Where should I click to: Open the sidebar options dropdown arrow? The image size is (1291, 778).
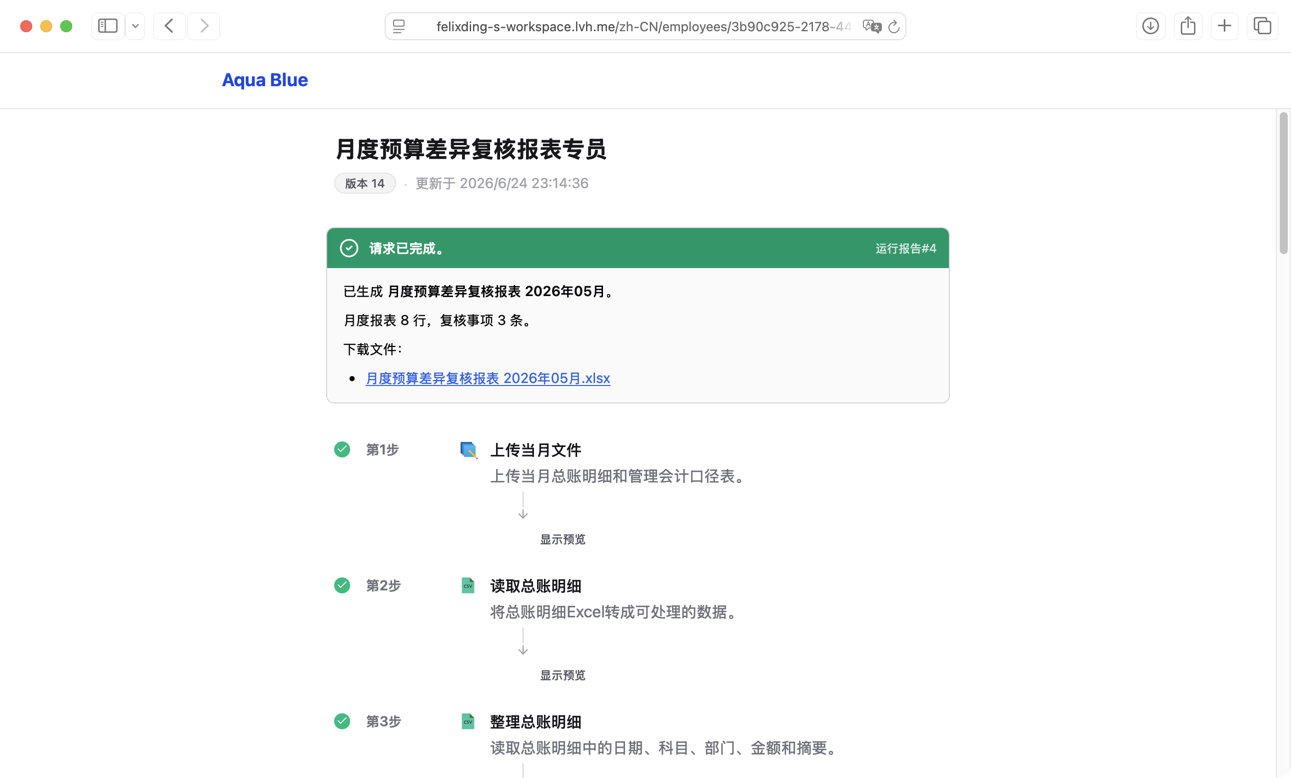[135, 26]
